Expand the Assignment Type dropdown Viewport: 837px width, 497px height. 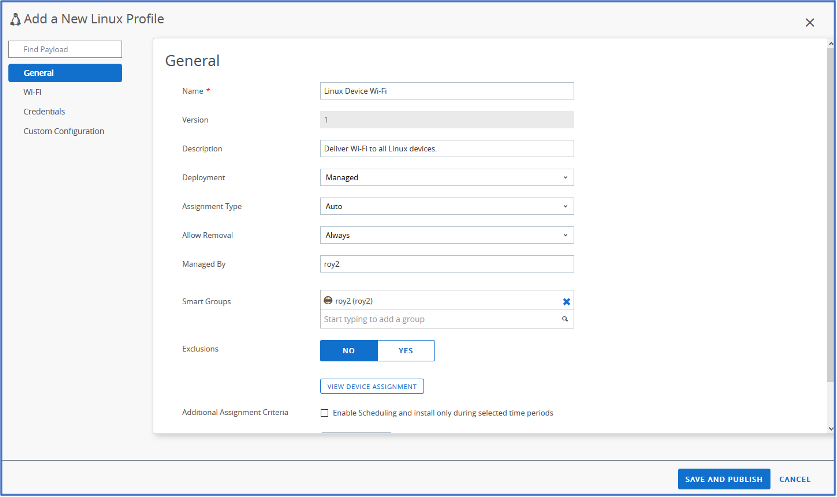pos(446,206)
